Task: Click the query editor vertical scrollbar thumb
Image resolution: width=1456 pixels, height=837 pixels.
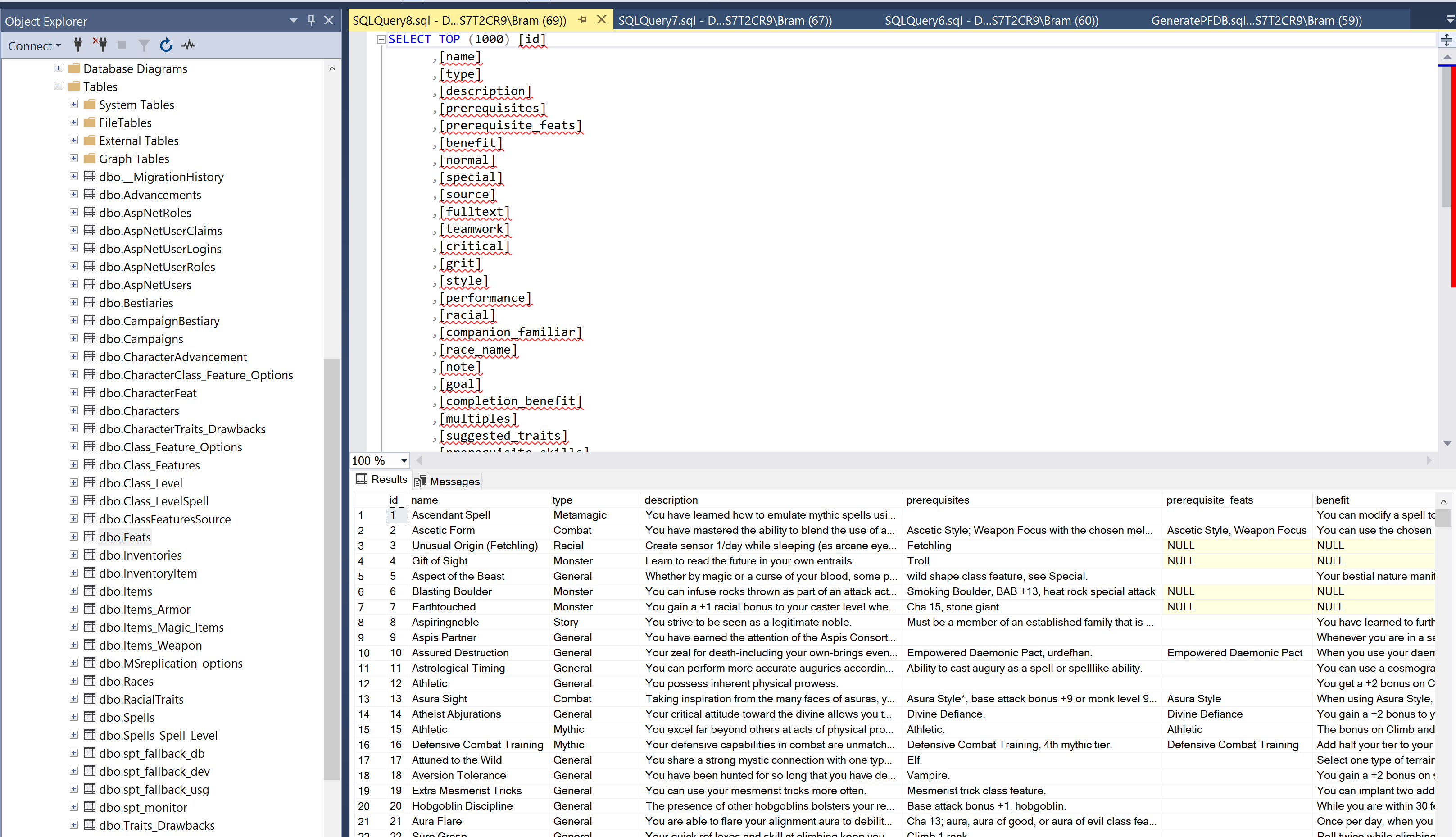Action: pos(1447,138)
